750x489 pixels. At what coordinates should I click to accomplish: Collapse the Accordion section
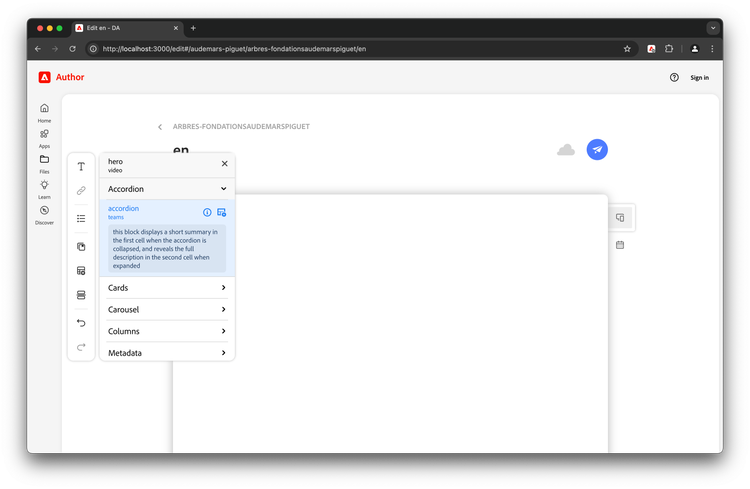point(167,189)
